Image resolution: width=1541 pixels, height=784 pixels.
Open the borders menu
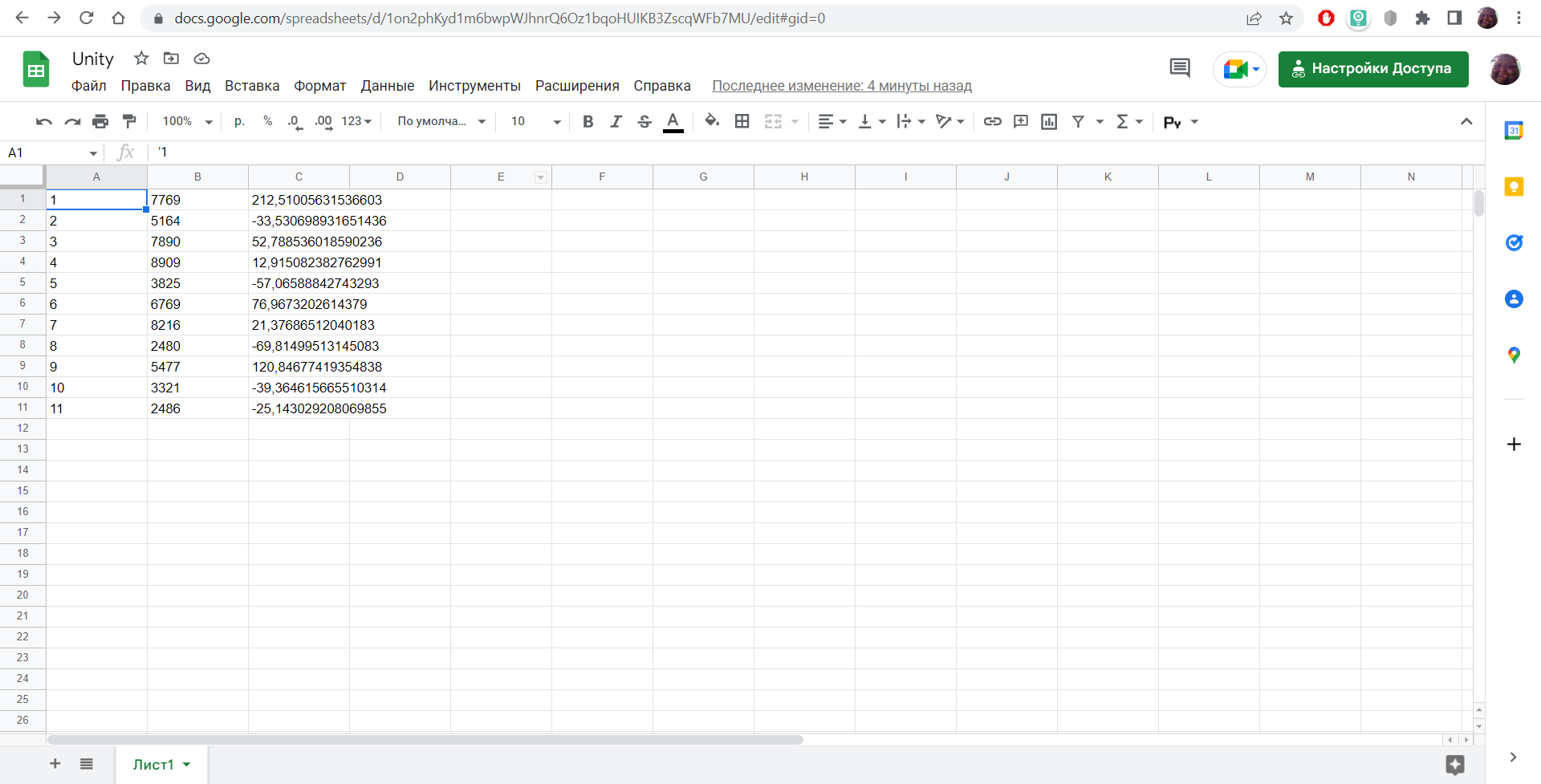click(x=742, y=122)
